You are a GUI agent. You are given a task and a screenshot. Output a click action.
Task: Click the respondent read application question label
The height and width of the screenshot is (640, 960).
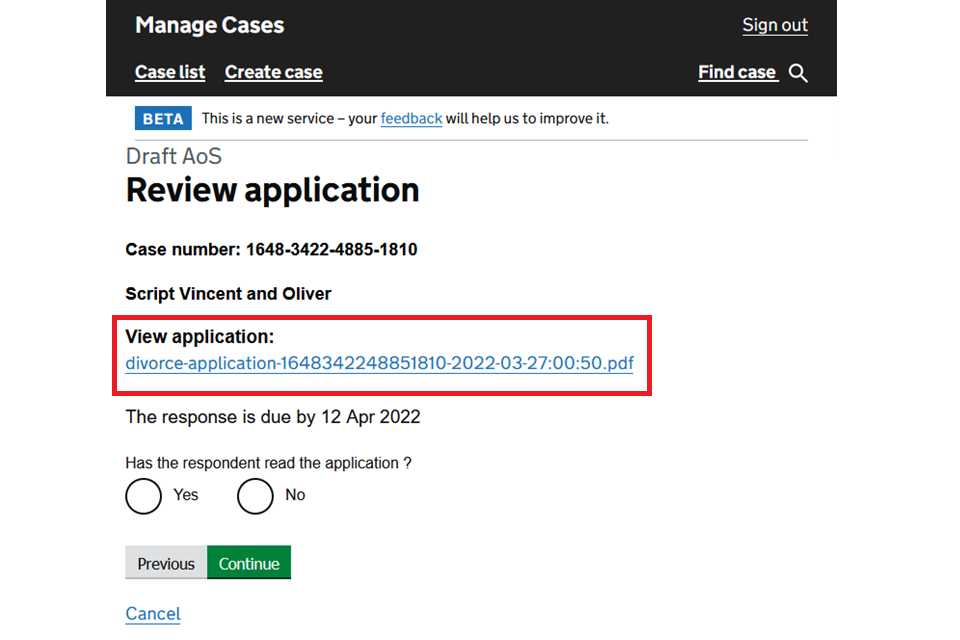tap(268, 463)
